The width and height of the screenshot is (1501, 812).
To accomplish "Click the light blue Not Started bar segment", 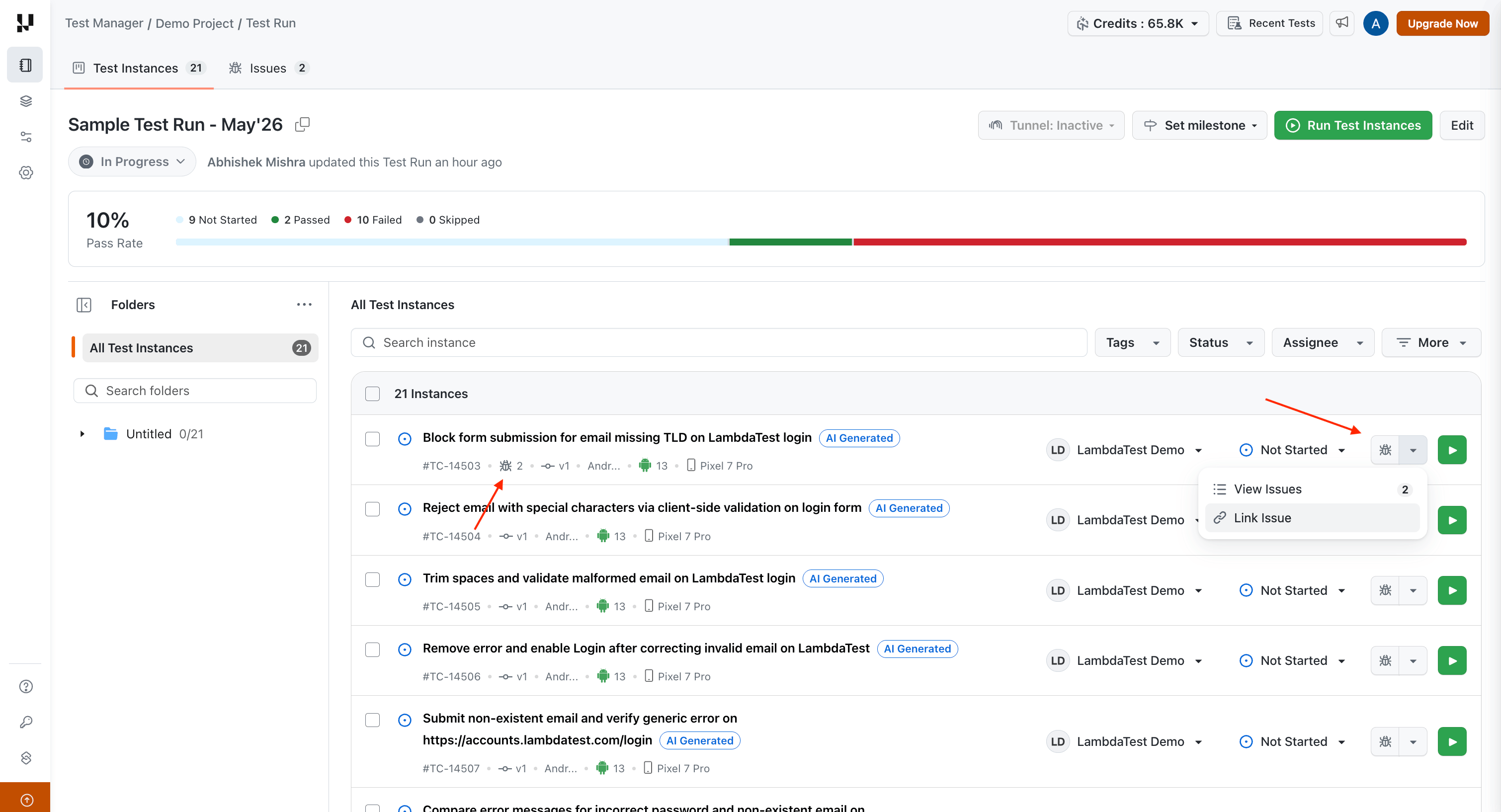I will (x=452, y=242).
